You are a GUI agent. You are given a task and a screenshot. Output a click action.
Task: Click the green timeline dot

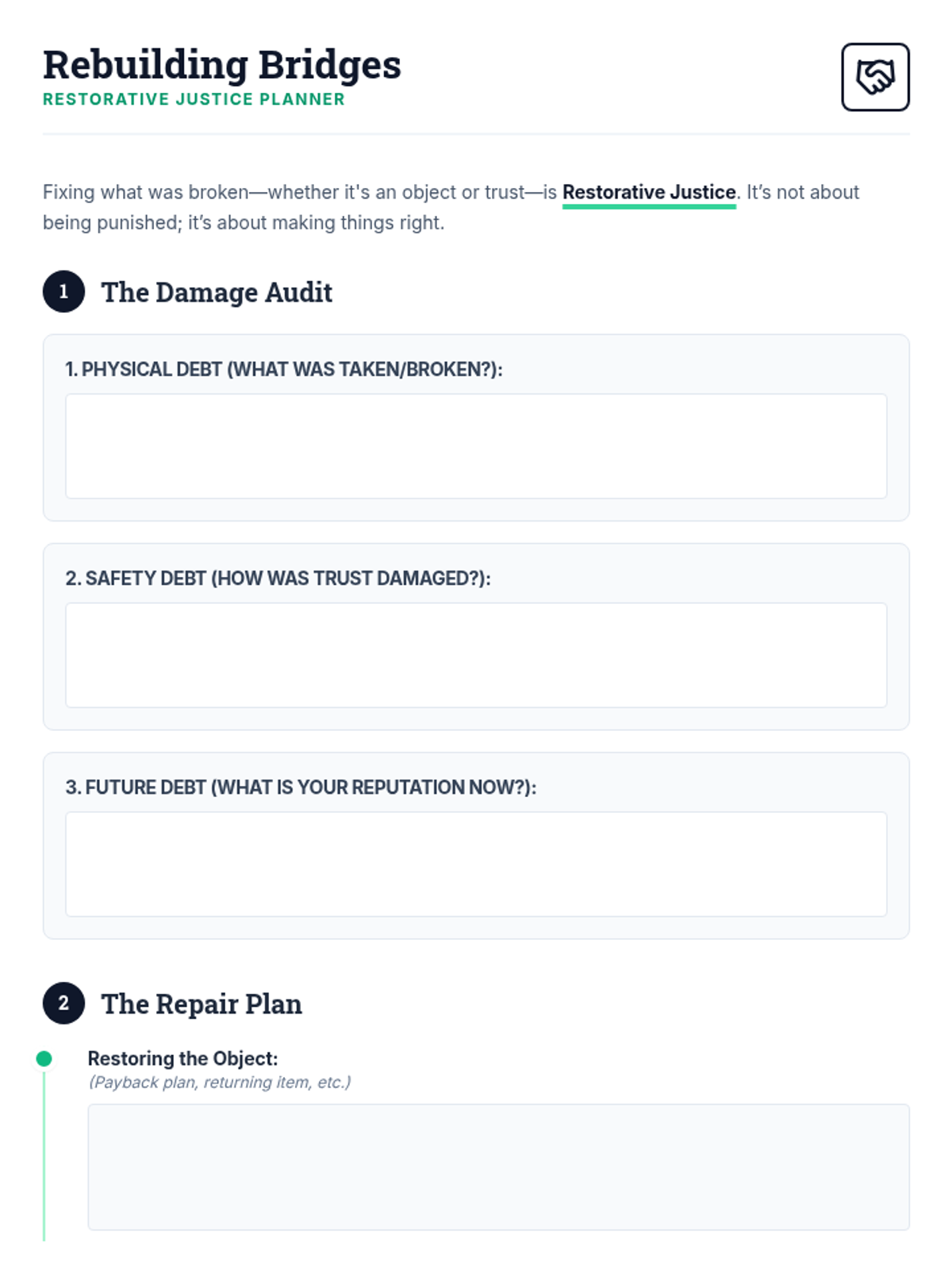pyautogui.click(x=44, y=1058)
